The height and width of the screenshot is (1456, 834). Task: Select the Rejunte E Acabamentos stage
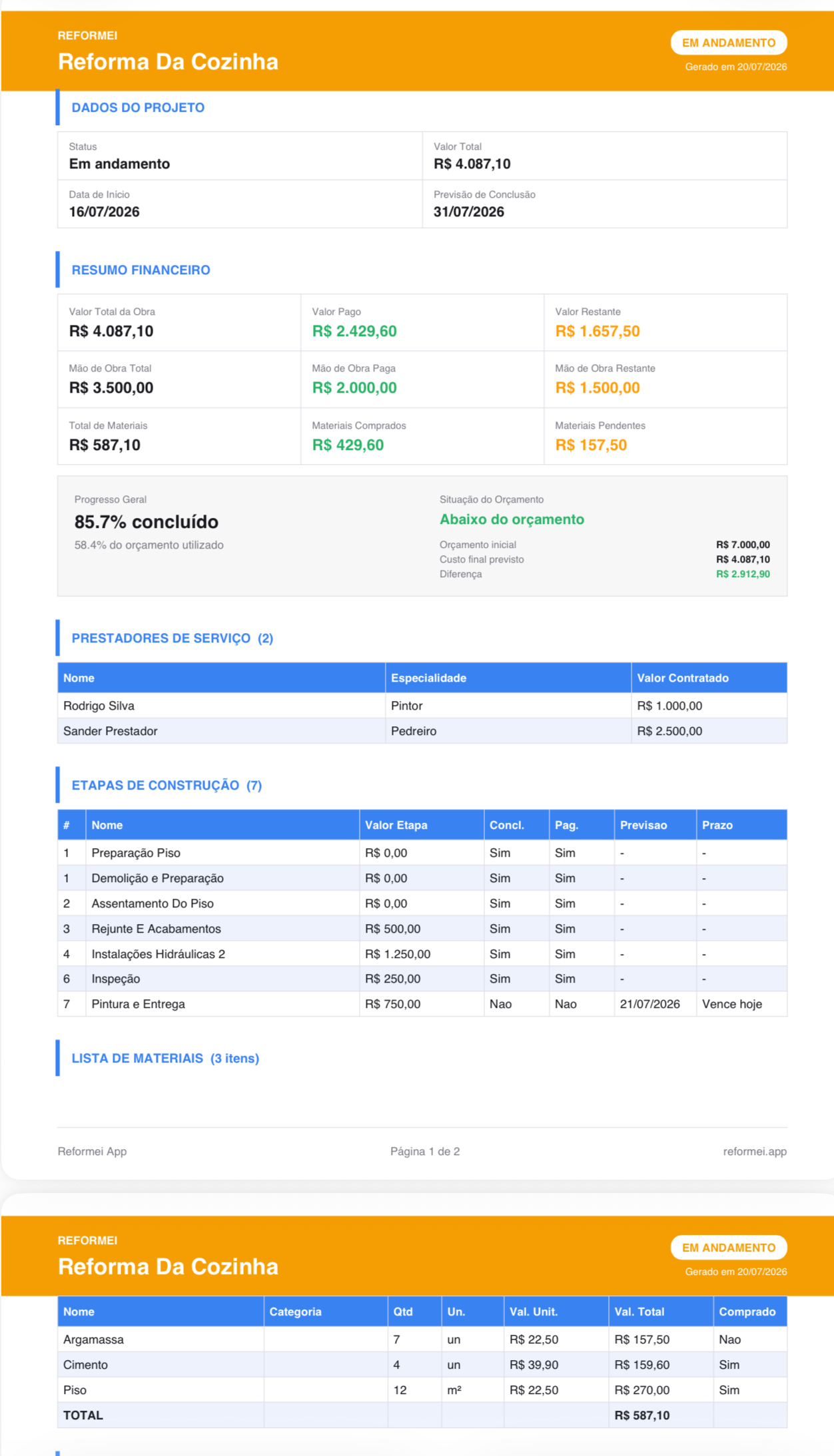point(156,929)
